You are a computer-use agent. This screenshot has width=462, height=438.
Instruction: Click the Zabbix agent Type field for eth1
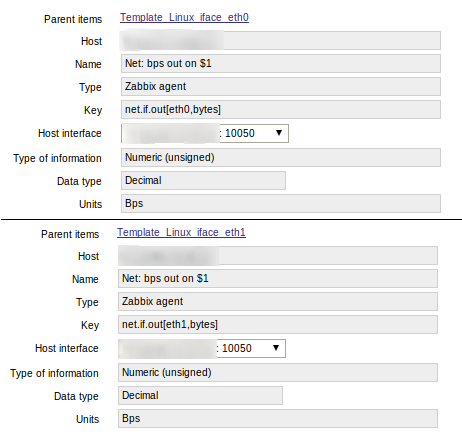pos(278,301)
